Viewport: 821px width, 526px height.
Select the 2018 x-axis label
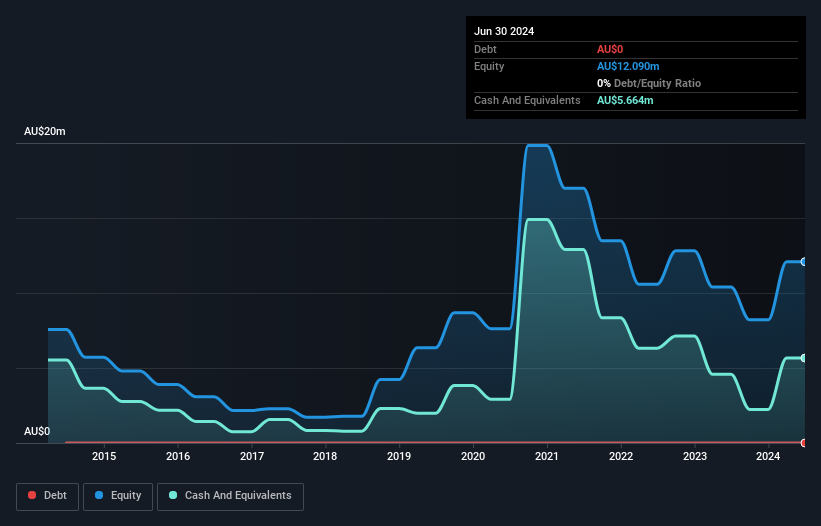point(325,456)
